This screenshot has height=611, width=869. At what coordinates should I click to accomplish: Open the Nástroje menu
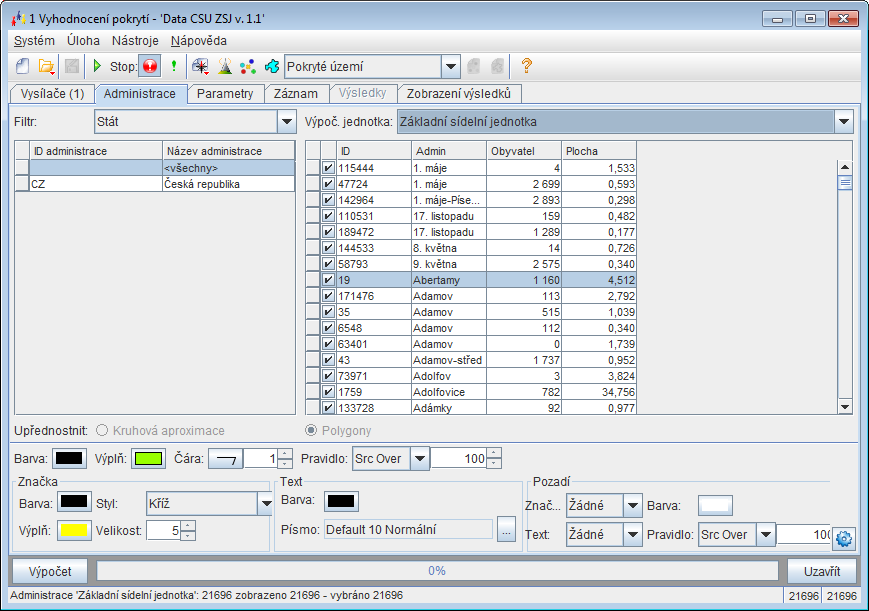(135, 41)
